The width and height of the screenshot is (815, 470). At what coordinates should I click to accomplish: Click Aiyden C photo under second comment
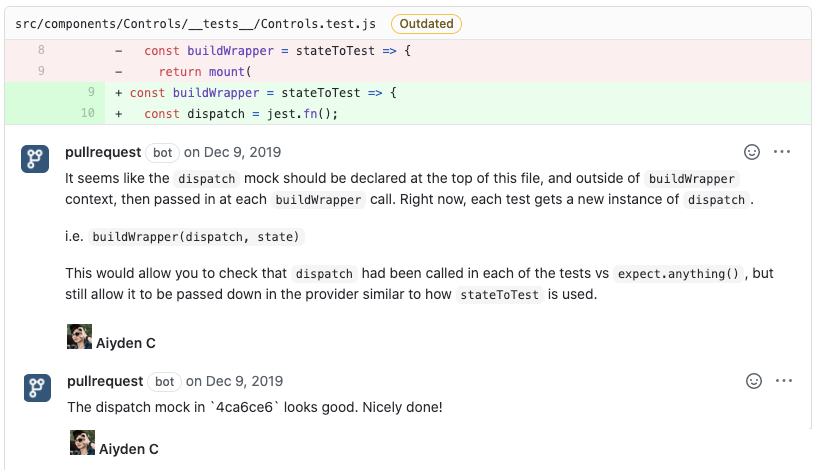83,442
